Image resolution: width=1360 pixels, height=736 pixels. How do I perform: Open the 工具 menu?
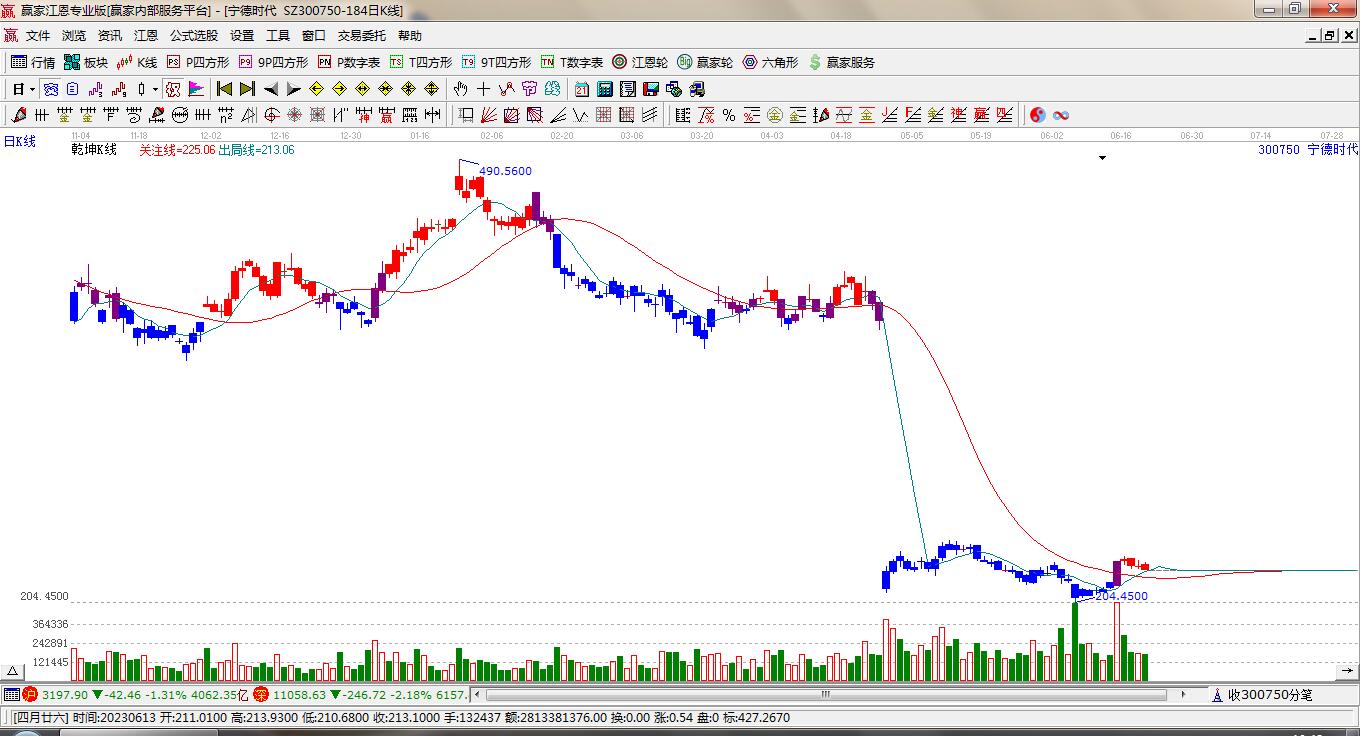coord(278,36)
